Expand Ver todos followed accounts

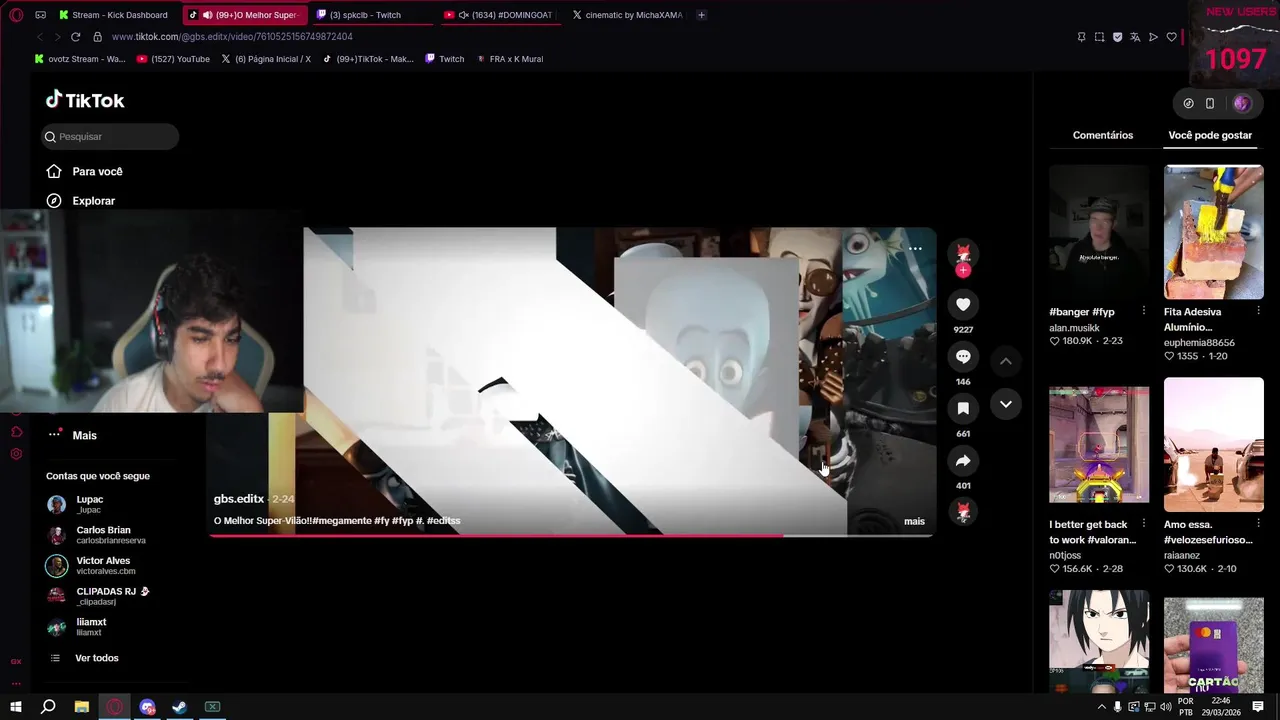coord(84,658)
